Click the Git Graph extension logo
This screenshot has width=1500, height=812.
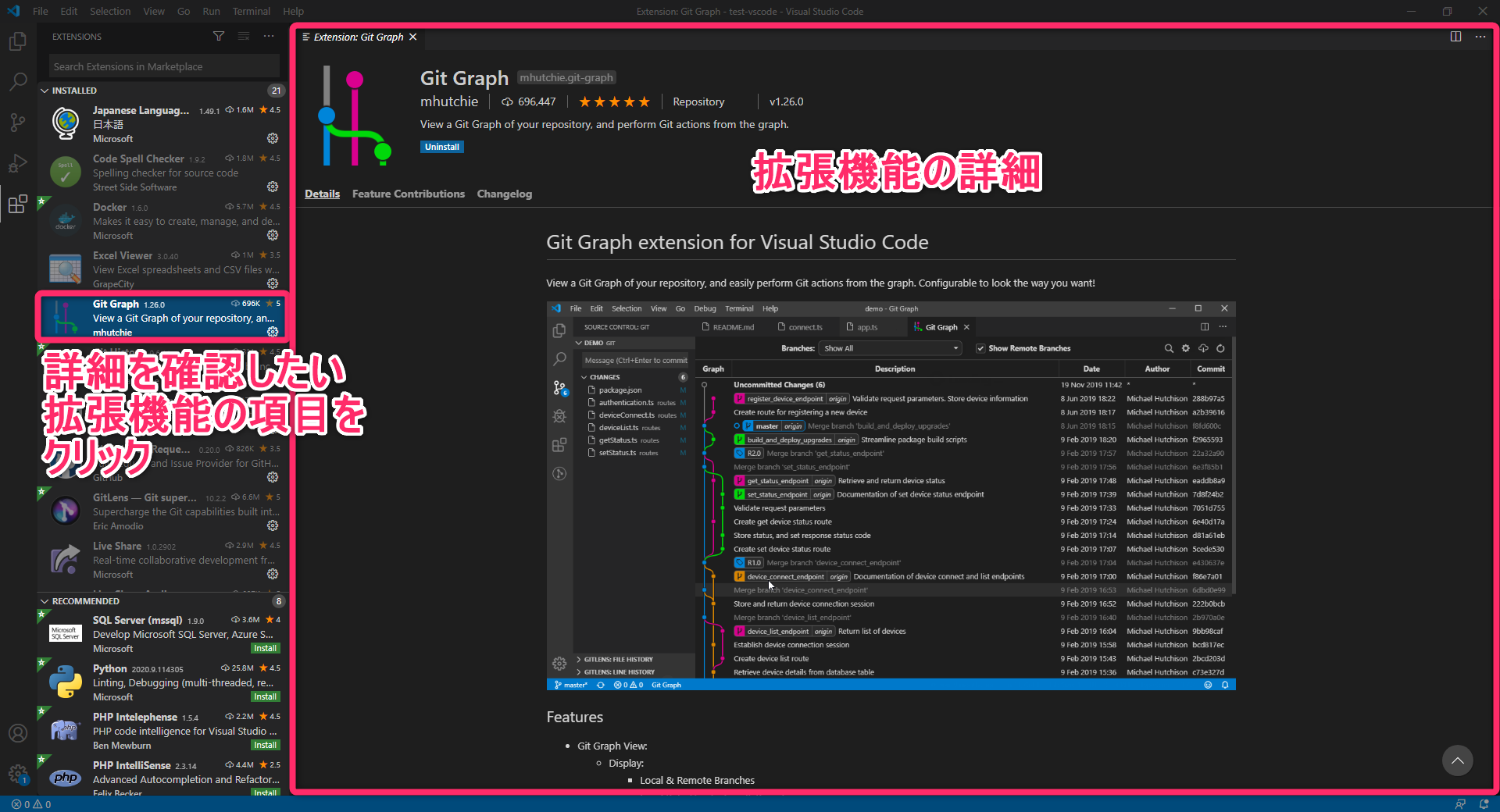[355, 116]
